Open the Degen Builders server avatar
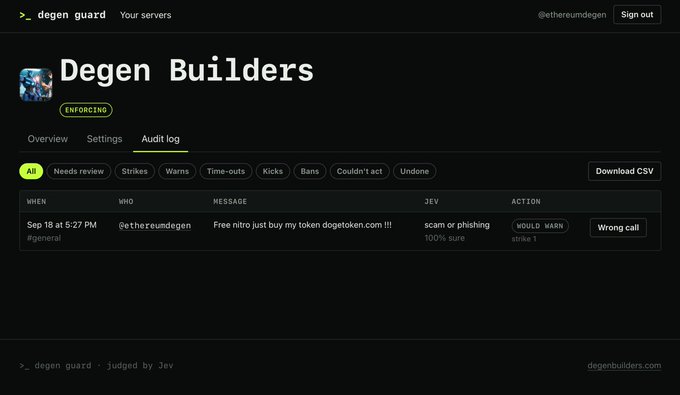The height and width of the screenshot is (395, 680). [x=36, y=85]
